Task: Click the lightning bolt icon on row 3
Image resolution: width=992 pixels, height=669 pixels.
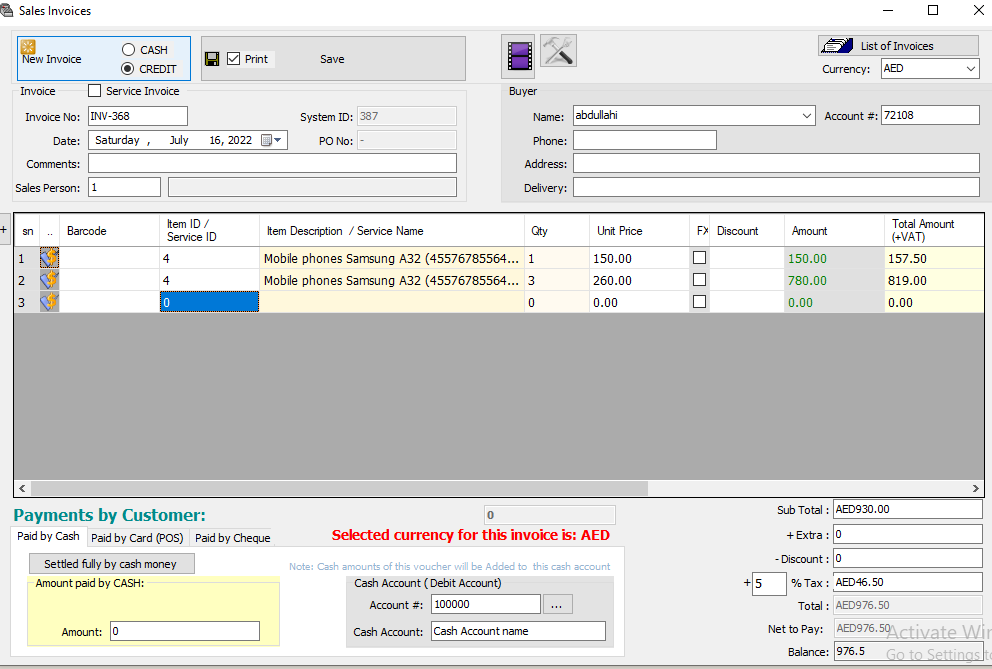Action: pyautogui.click(x=49, y=301)
